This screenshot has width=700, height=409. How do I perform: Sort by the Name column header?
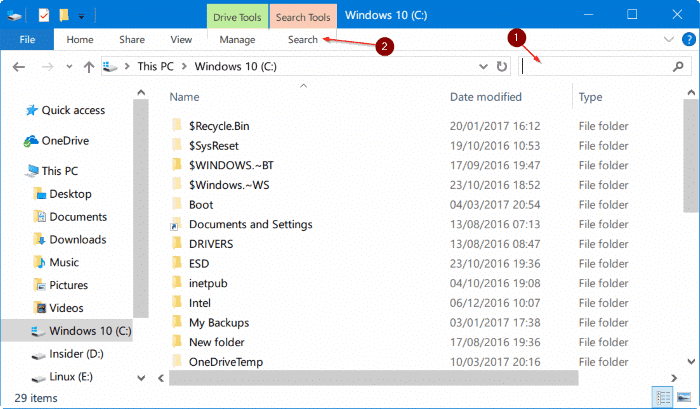[184, 97]
